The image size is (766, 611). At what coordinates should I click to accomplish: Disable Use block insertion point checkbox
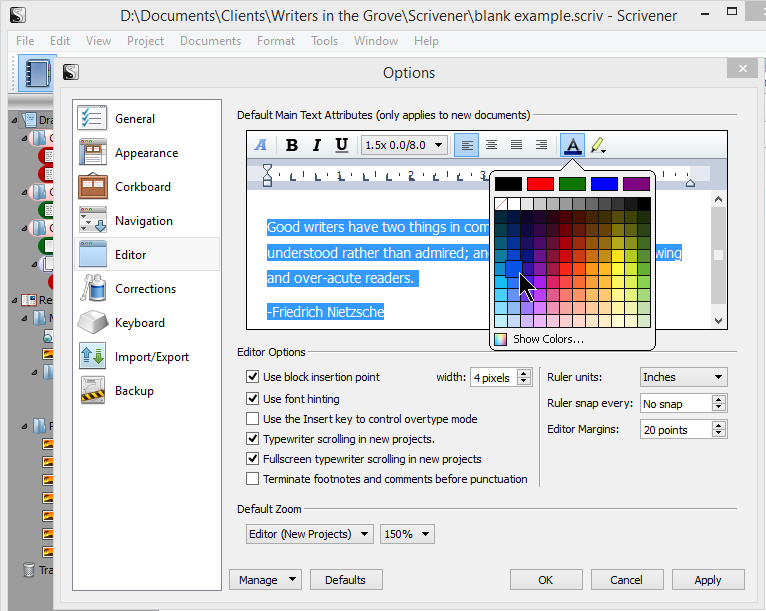point(253,377)
